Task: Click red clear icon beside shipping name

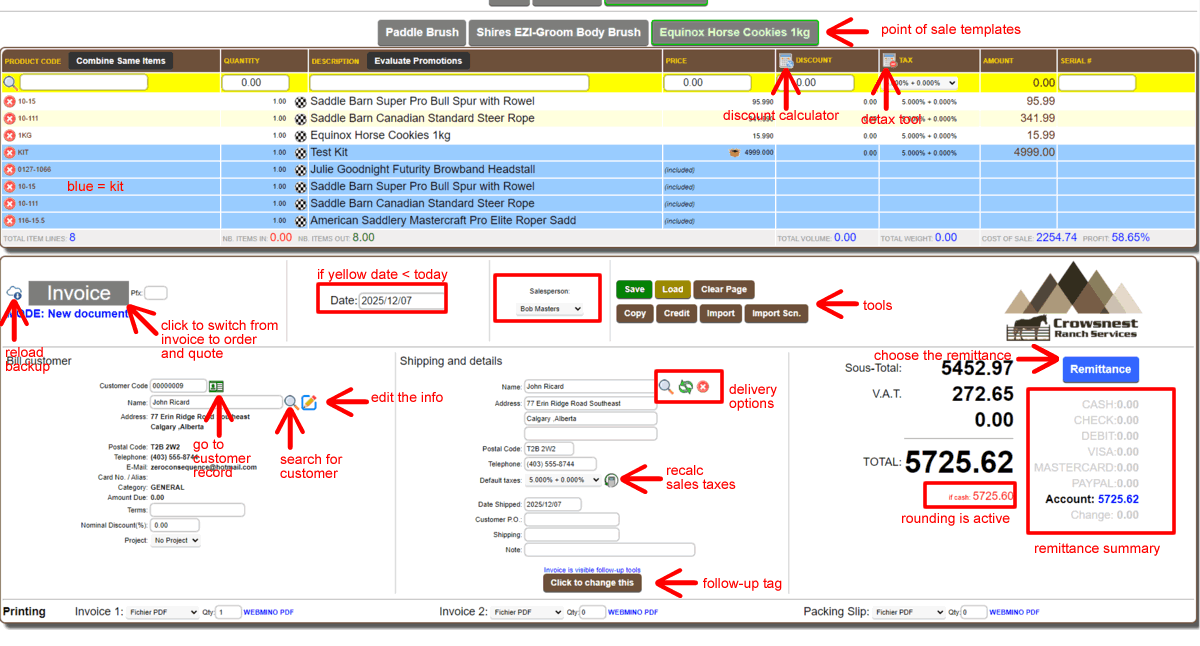Action: click(703, 386)
